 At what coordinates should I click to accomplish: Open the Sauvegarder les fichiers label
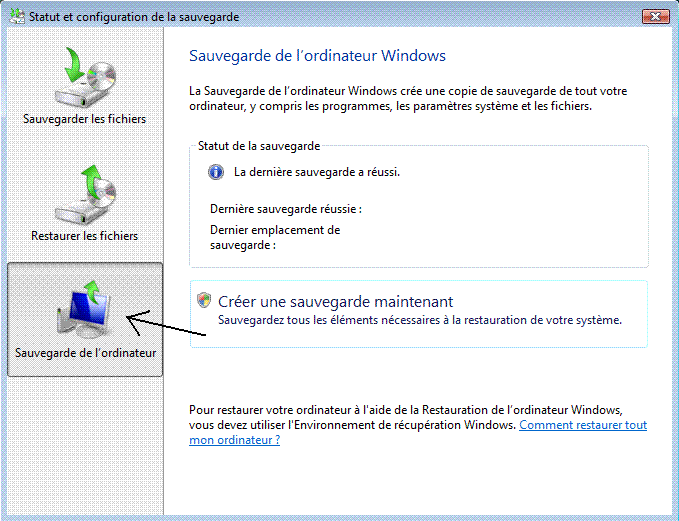click(84, 119)
